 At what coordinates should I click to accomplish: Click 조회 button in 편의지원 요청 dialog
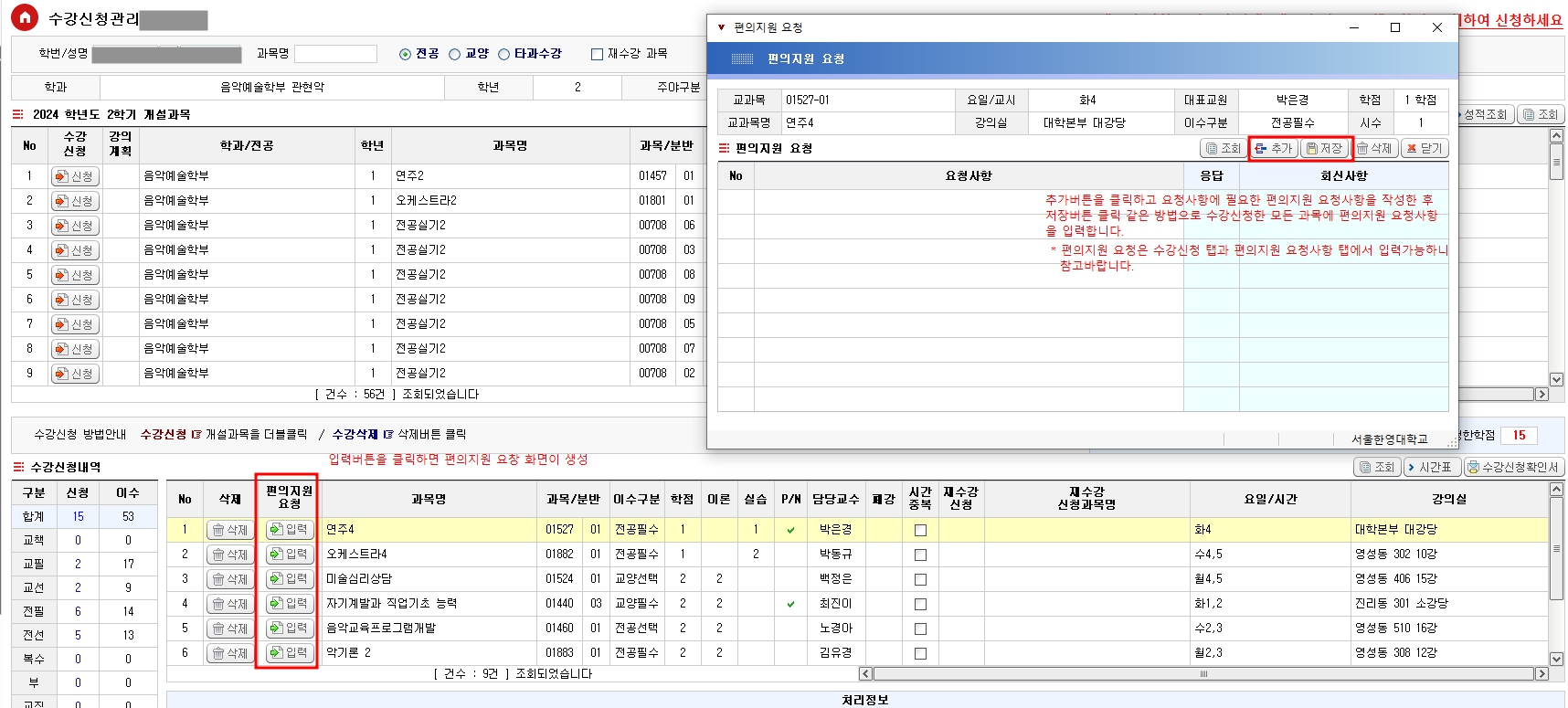coord(1224,148)
